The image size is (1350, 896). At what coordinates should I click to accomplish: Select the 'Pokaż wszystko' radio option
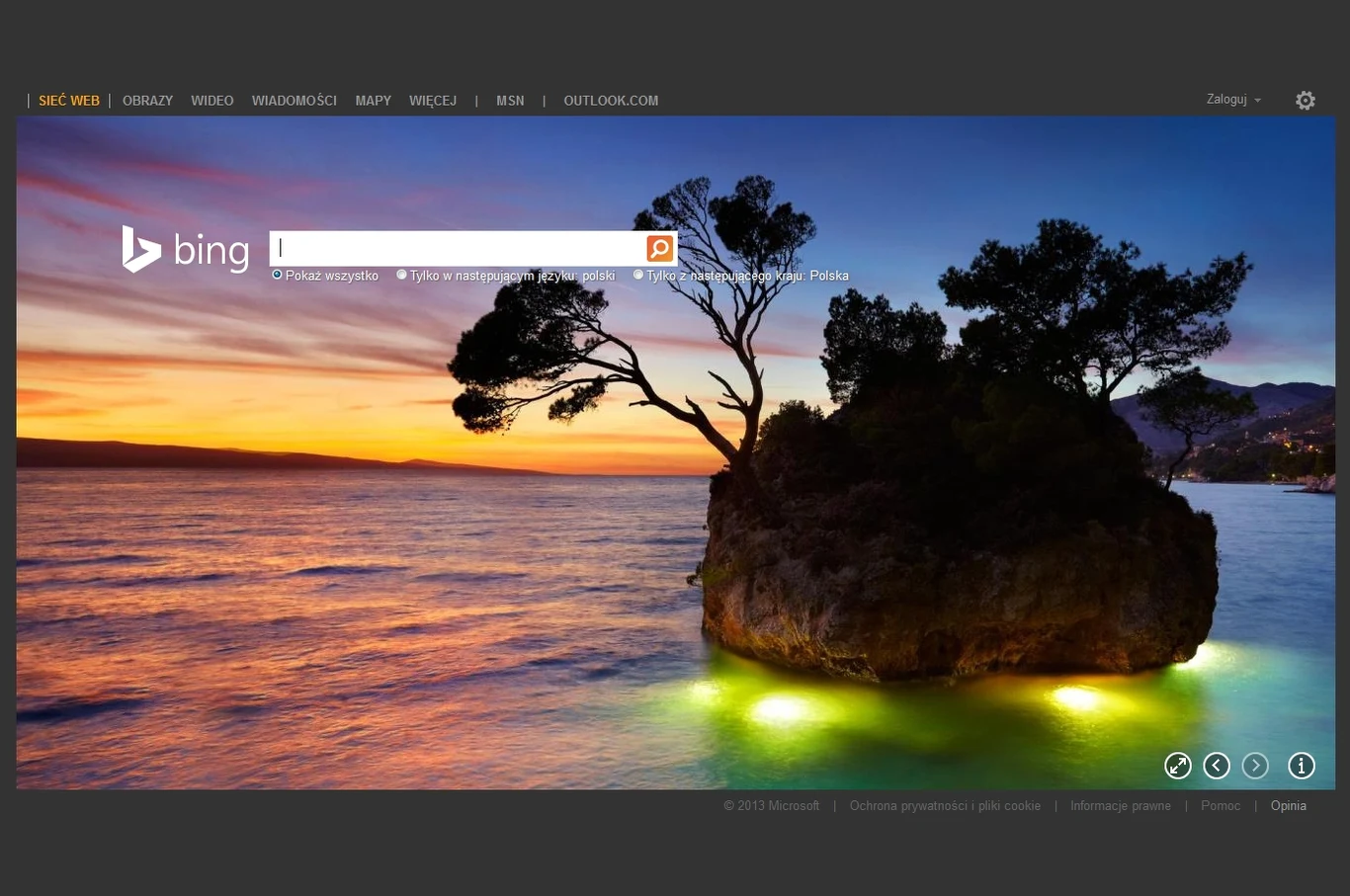pyautogui.click(x=278, y=275)
